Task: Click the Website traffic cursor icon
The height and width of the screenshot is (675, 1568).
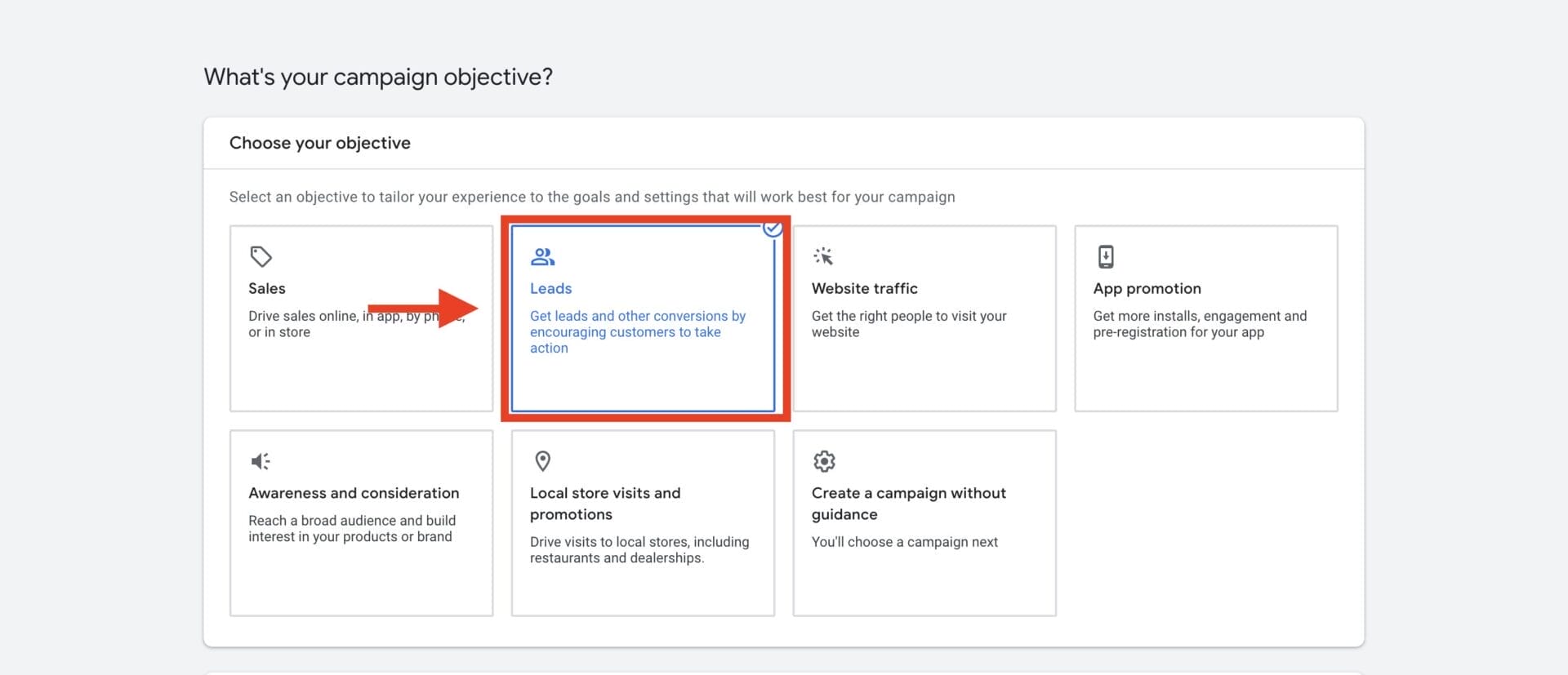Action: tap(823, 256)
